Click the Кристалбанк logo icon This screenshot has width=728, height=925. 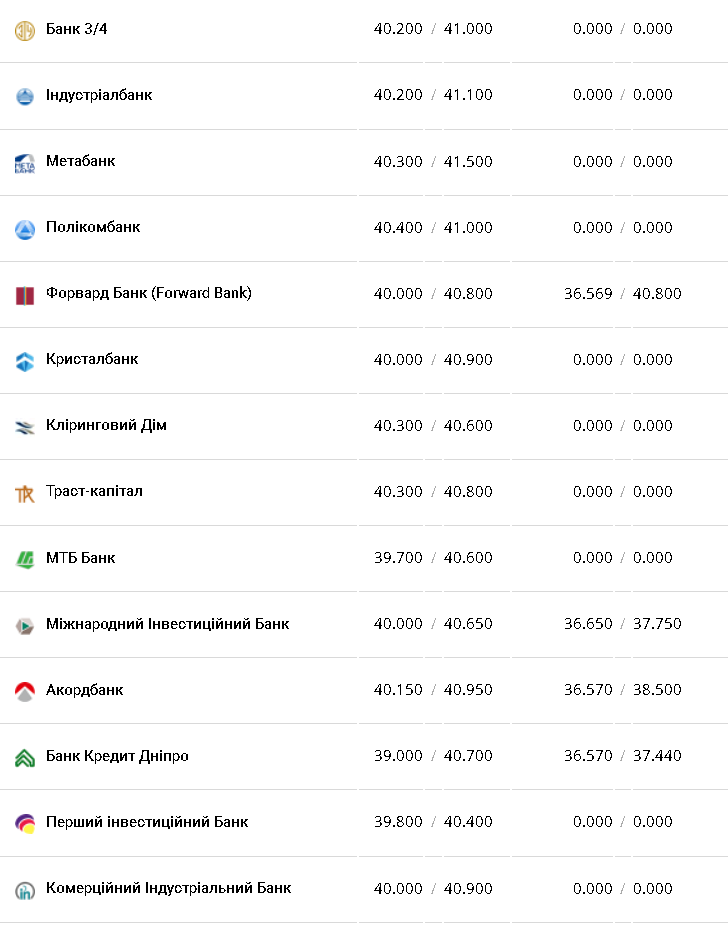point(25,361)
